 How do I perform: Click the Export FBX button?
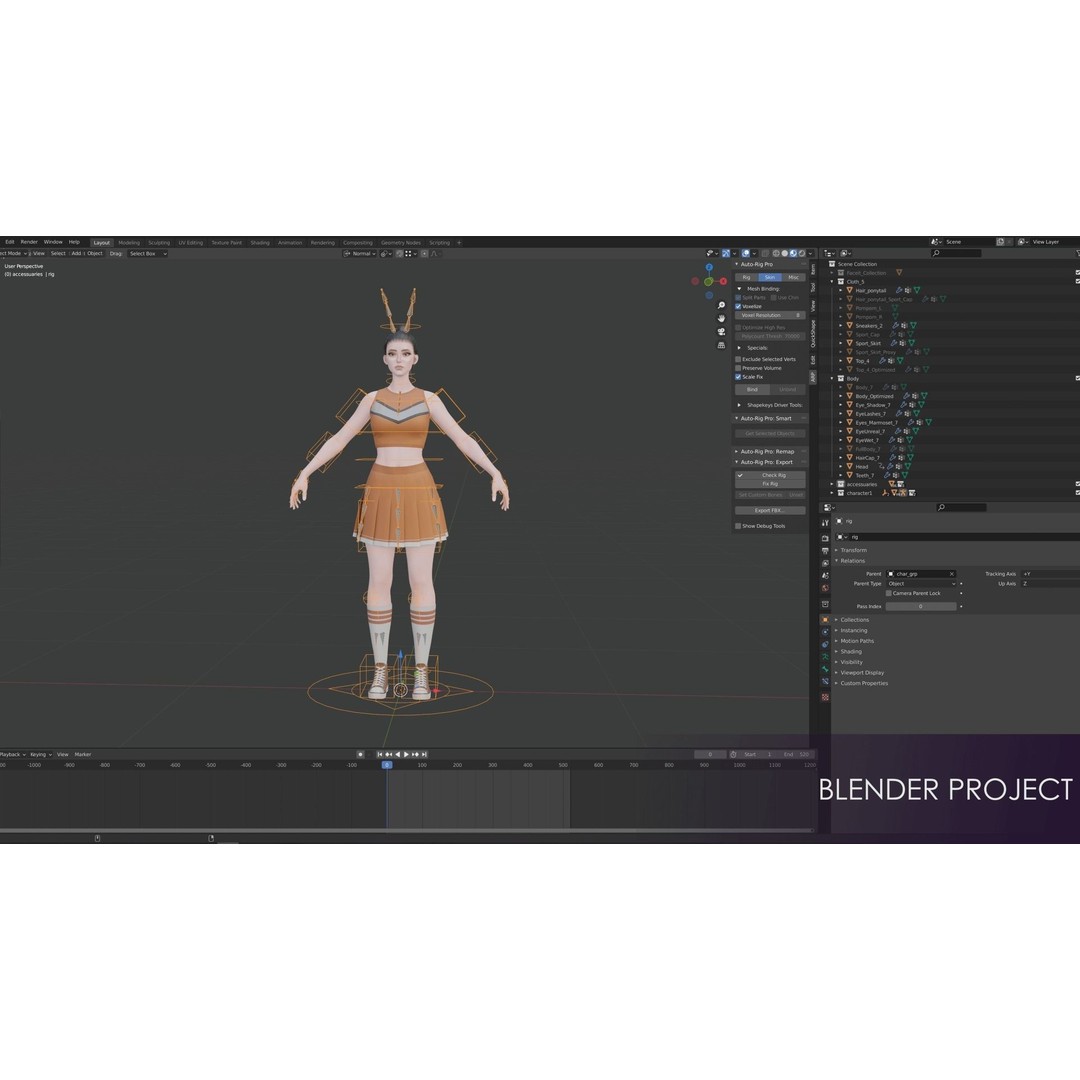pyautogui.click(x=770, y=510)
